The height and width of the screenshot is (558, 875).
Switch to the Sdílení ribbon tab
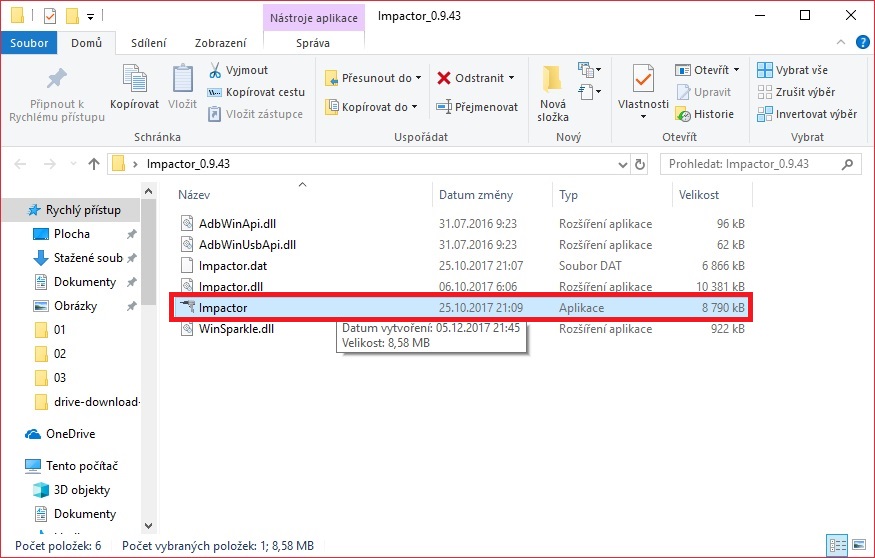[x=148, y=43]
